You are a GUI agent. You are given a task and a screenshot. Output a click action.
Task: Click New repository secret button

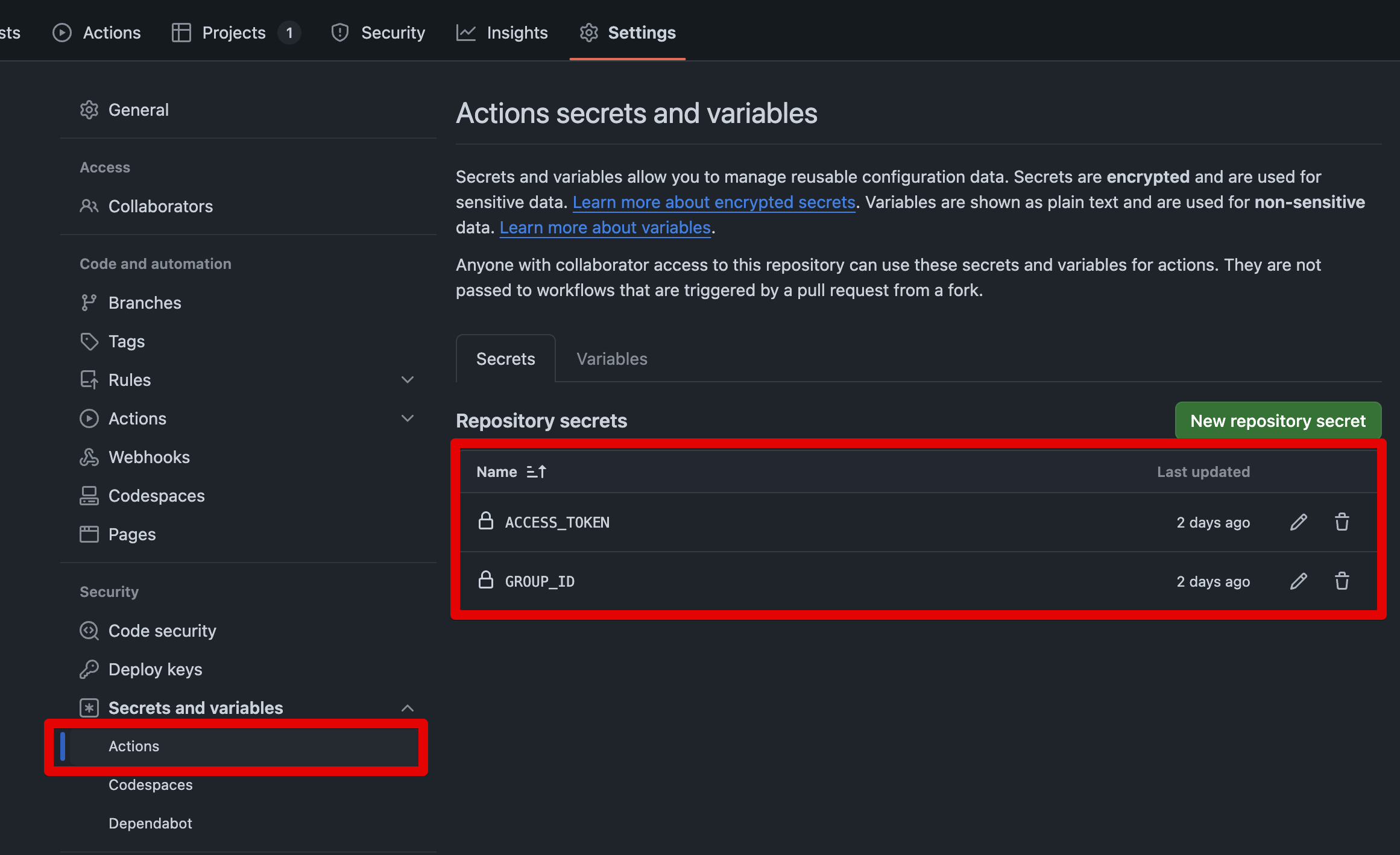[1278, 421]
